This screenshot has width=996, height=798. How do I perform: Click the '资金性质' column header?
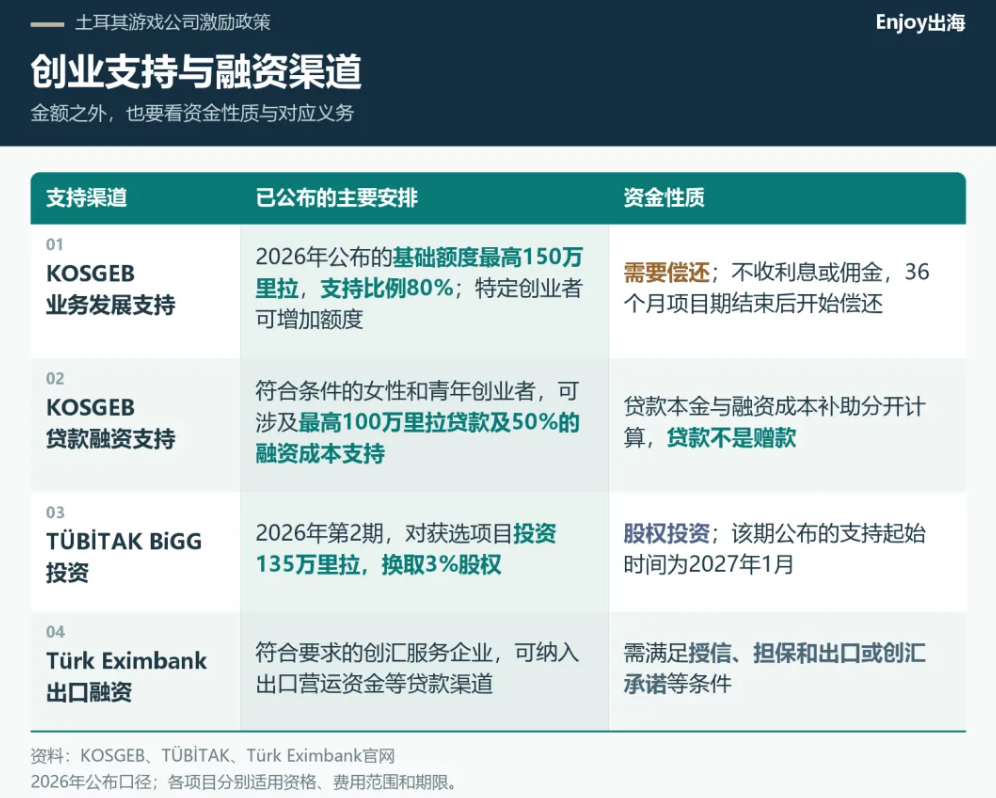point(664,198)
